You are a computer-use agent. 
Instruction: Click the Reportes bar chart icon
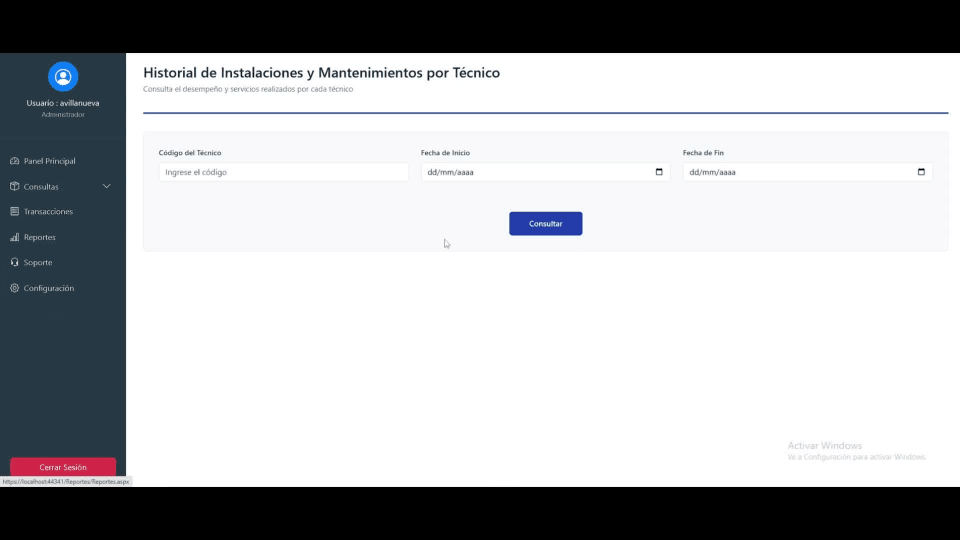15,237
